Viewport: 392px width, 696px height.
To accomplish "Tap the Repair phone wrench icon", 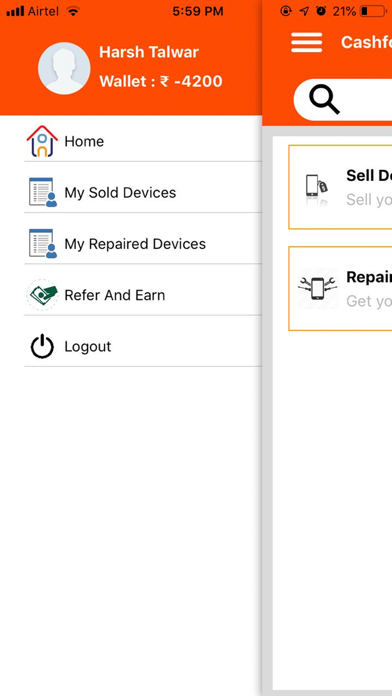I will [317, 289].
